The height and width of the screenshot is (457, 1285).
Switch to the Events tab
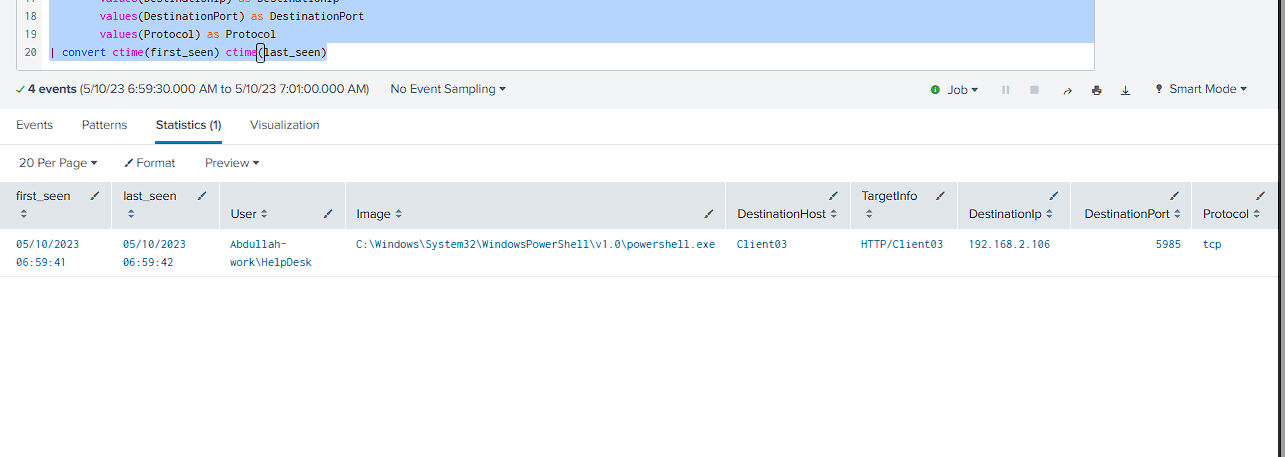34,125
